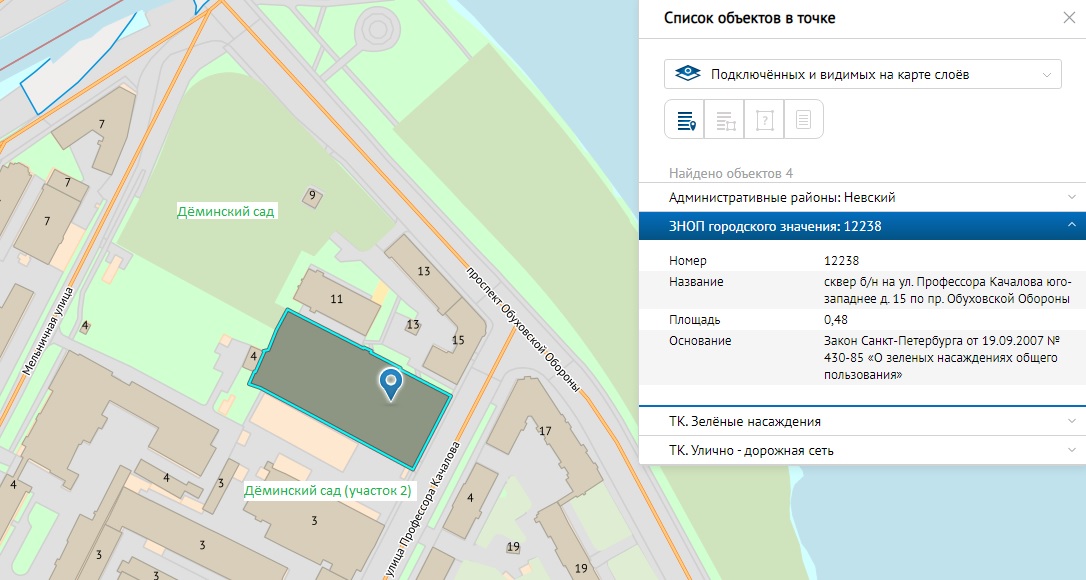Click the Дёминский сад (участок 2) label

(327, 491)
